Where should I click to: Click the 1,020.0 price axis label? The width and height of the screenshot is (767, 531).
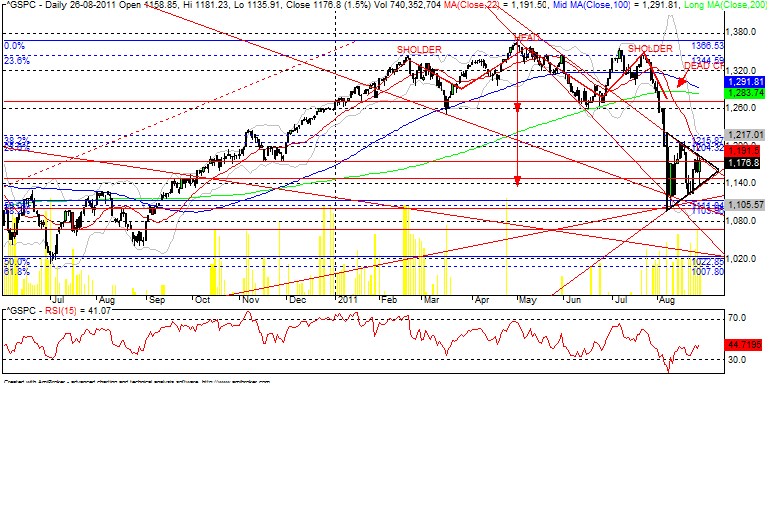742,259
